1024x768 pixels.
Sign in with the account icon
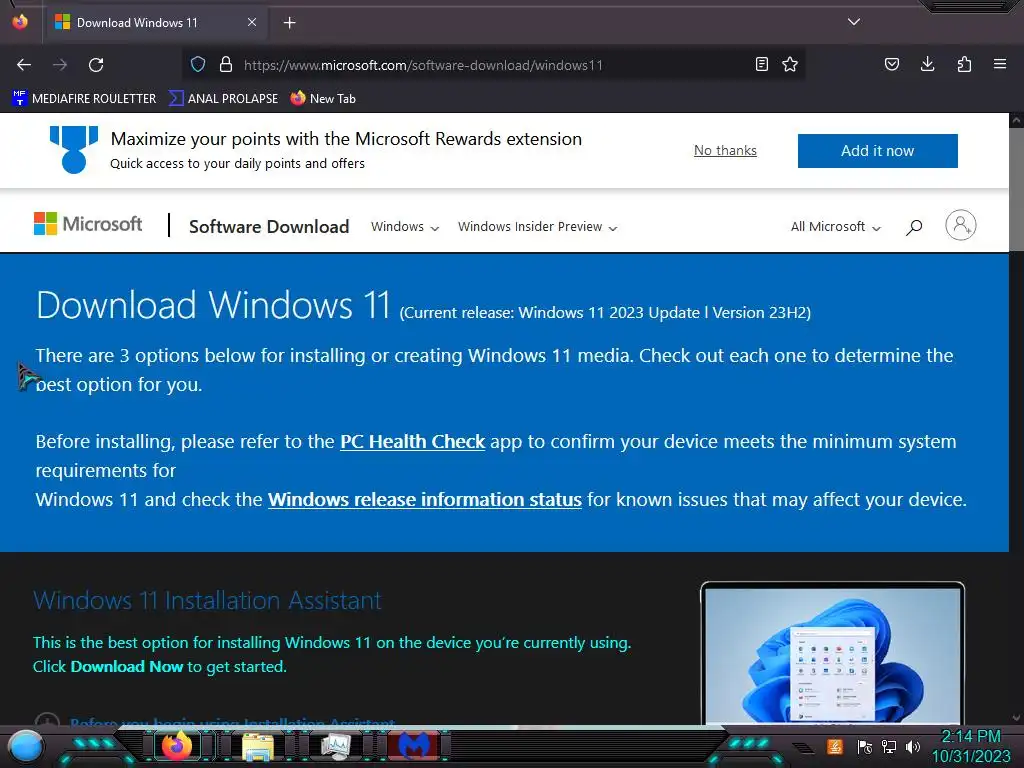coord(961,225)
